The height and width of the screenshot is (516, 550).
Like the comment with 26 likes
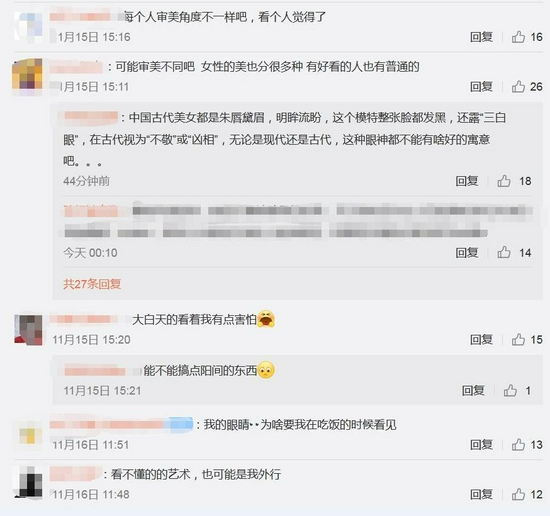point(518,87)
